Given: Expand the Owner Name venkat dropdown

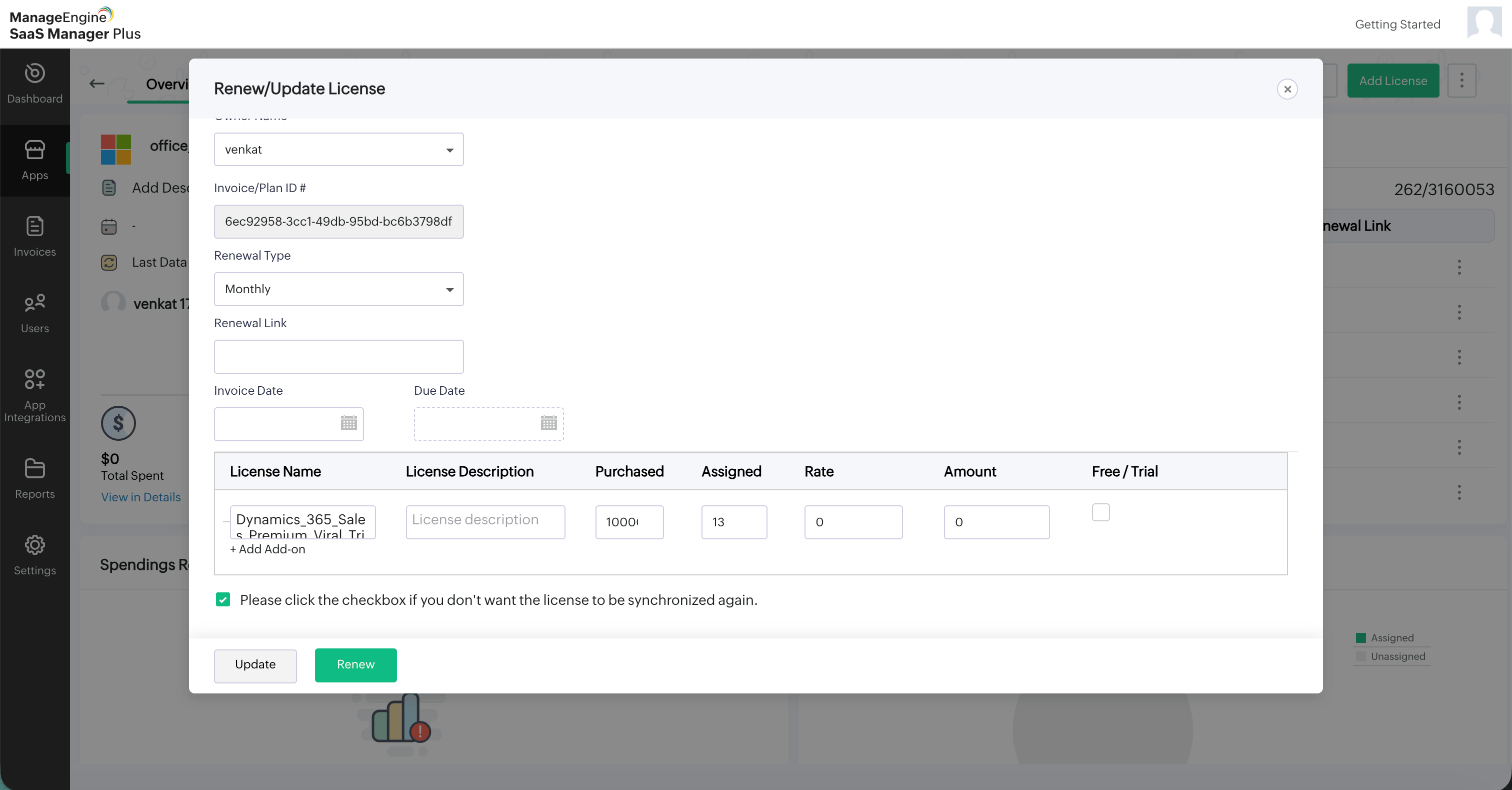Looking at the screenshot, I should [x=338, y=150].
